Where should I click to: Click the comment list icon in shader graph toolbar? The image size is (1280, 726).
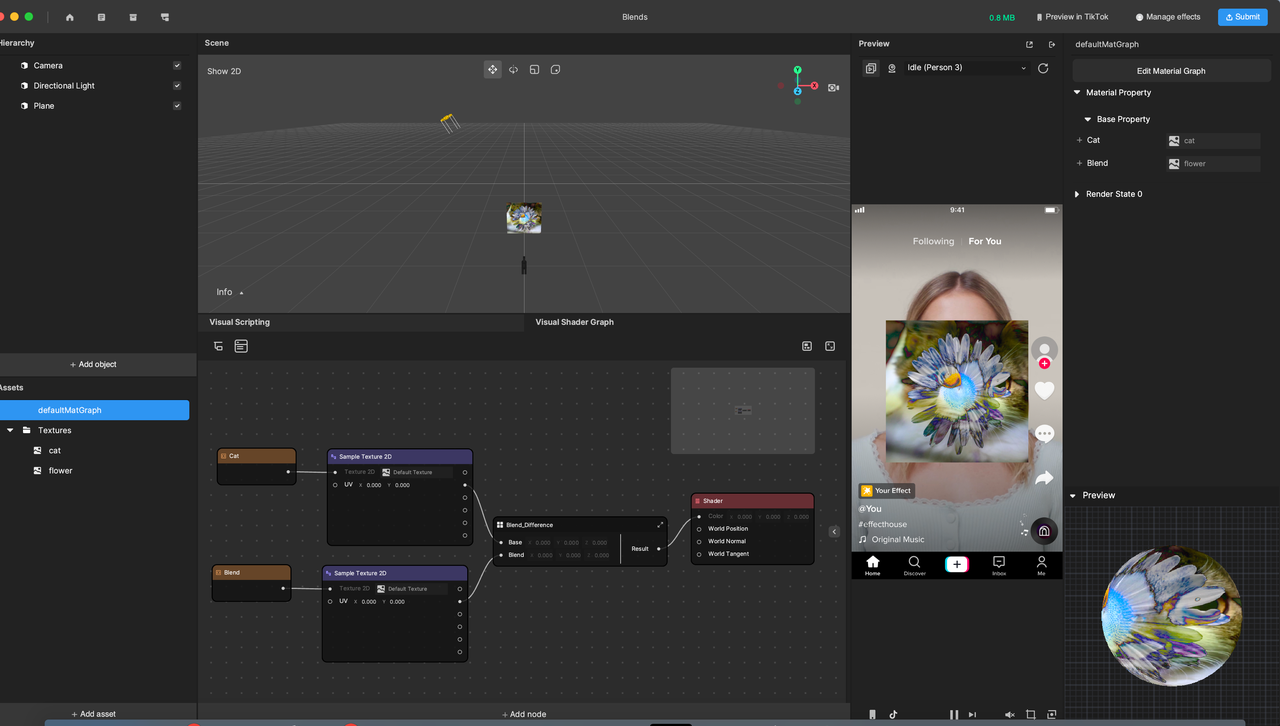[241, 346]
